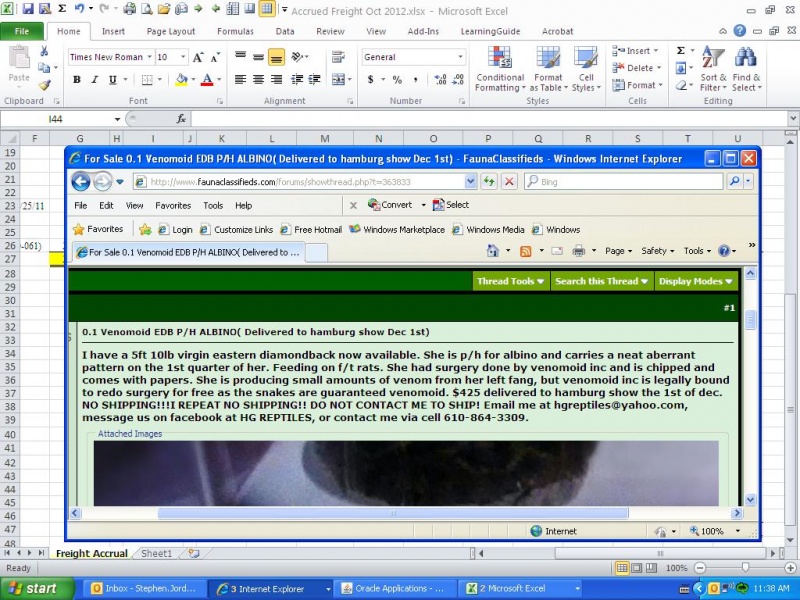Switch to the Page Layout ribbon tab
The height and width of the screenshot is (600, 800).
coord(171,31)
